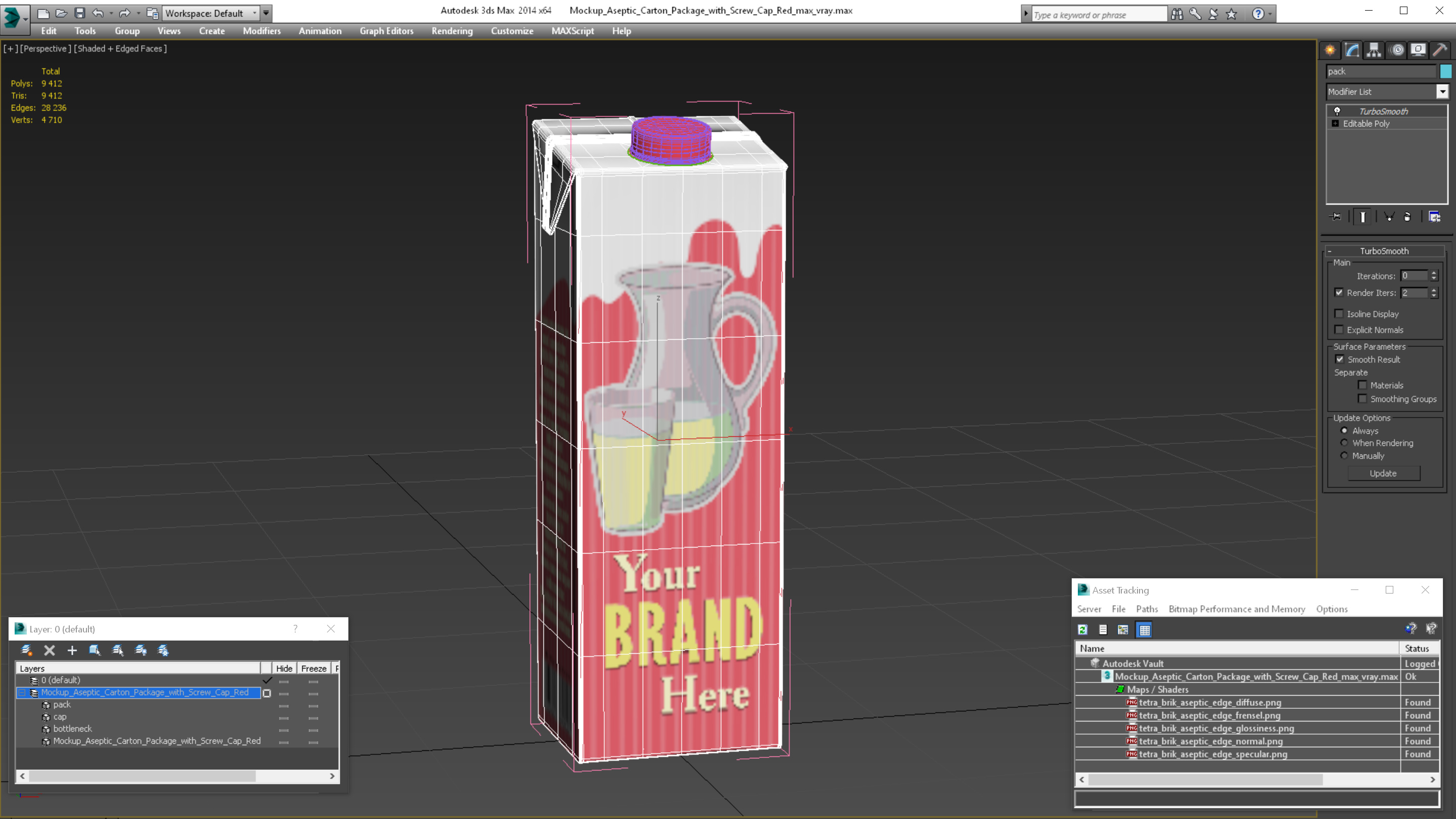Click the Help question mark icon in title bar
The image size is (1456, 819).
[x=1258, y=14]
